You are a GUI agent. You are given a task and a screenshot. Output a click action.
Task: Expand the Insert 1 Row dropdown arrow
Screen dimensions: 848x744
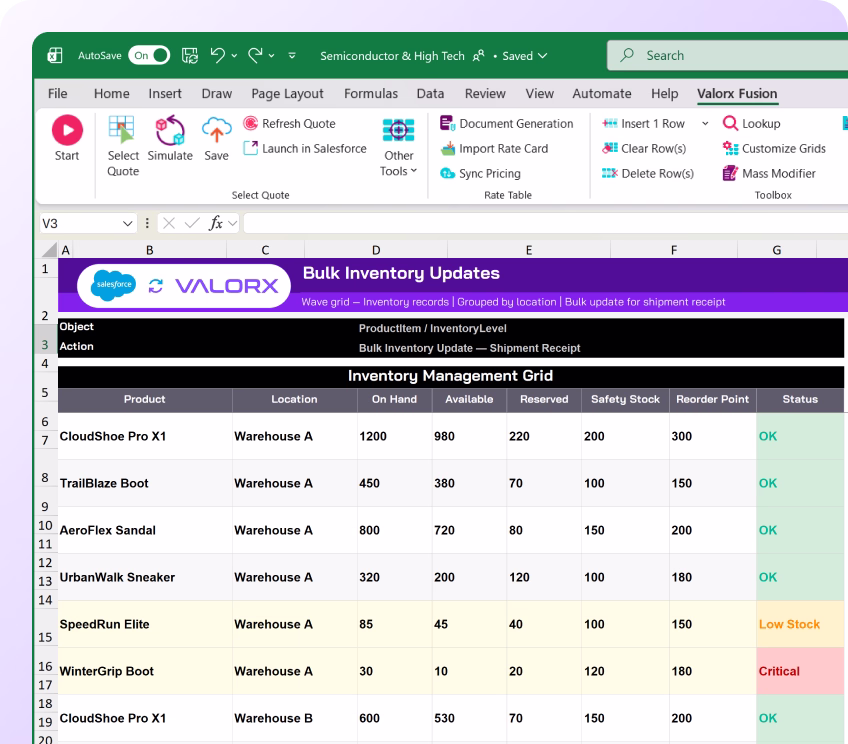point(705,124)
